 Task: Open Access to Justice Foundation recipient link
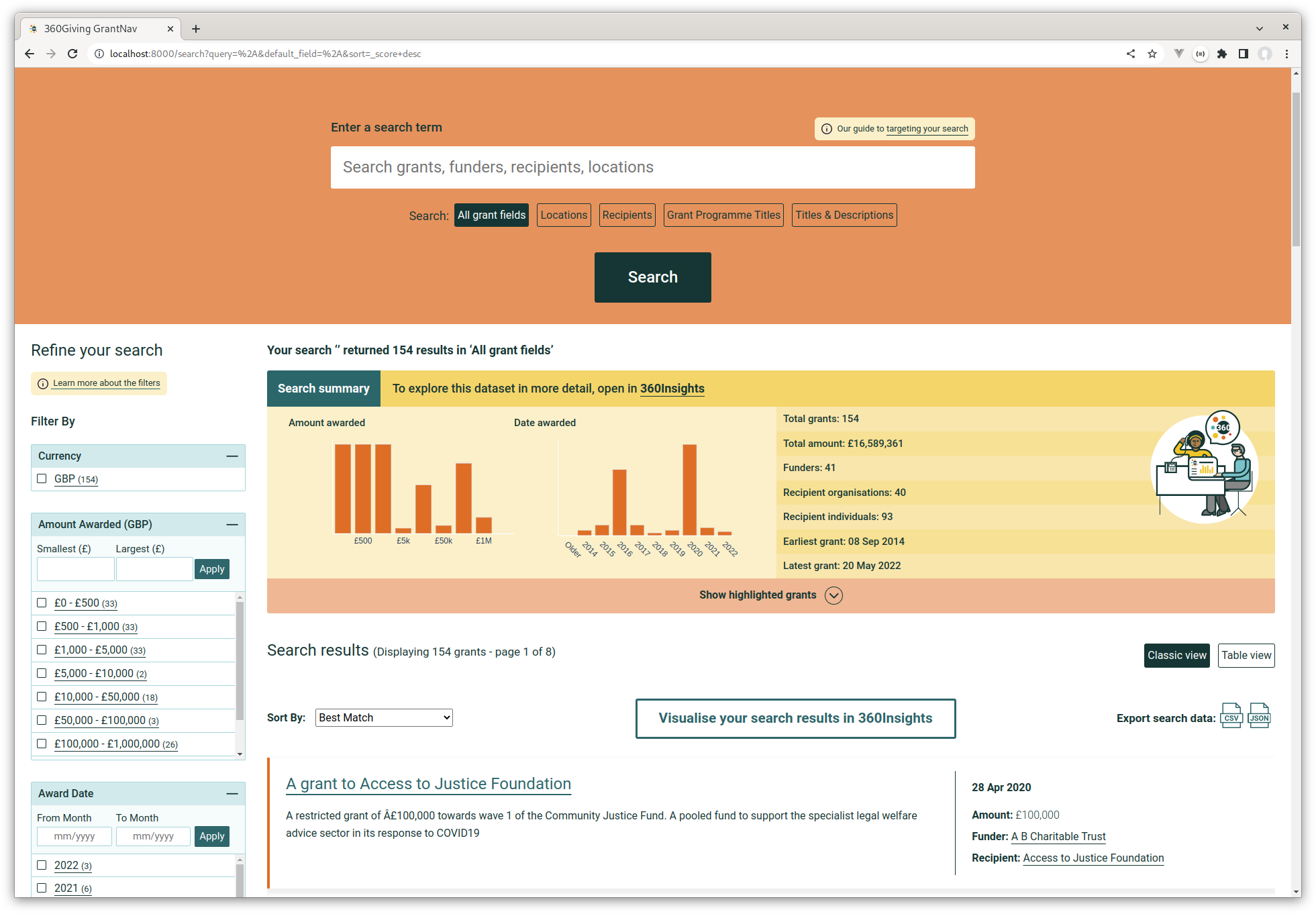coord(1093,858)
